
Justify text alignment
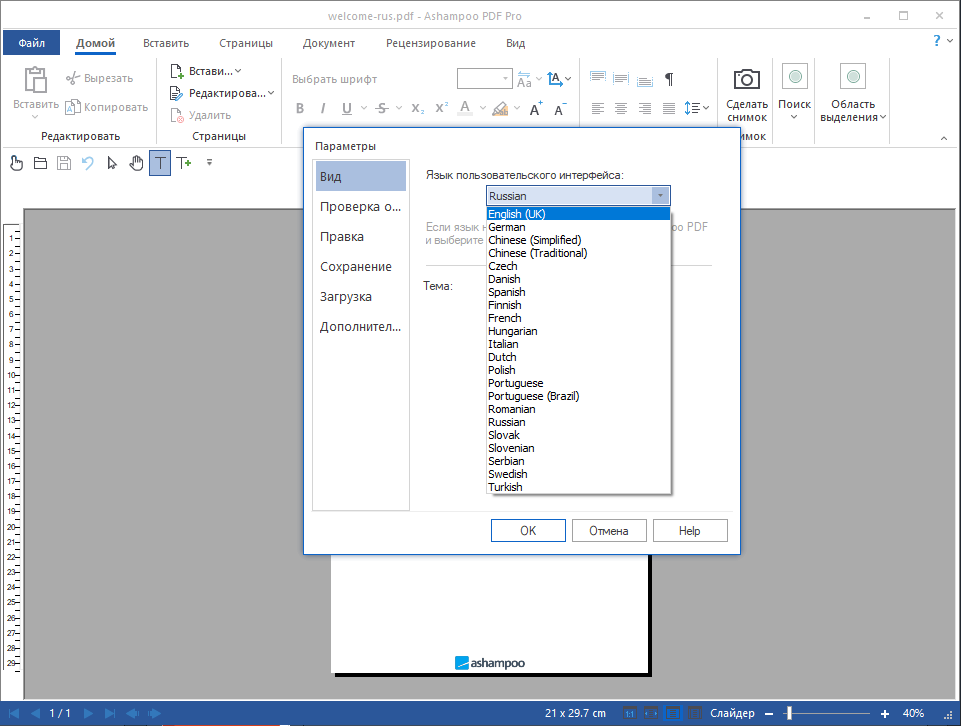click(669, 108)
